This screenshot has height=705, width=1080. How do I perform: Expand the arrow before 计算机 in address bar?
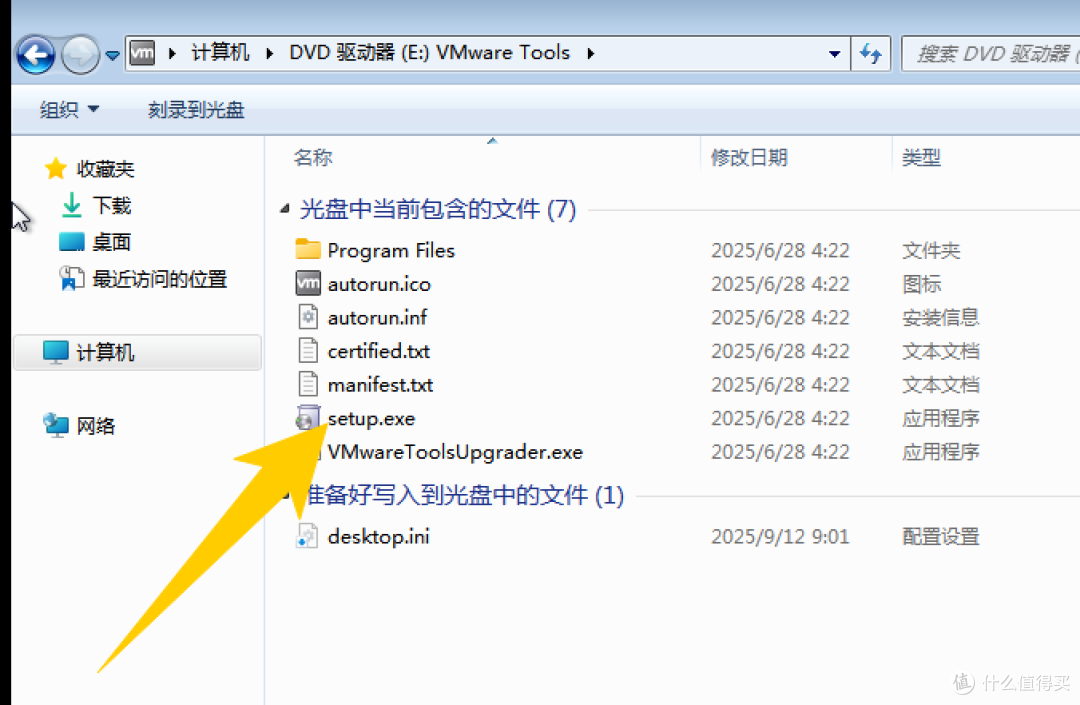pyautogui.click(x=172, y=53)
